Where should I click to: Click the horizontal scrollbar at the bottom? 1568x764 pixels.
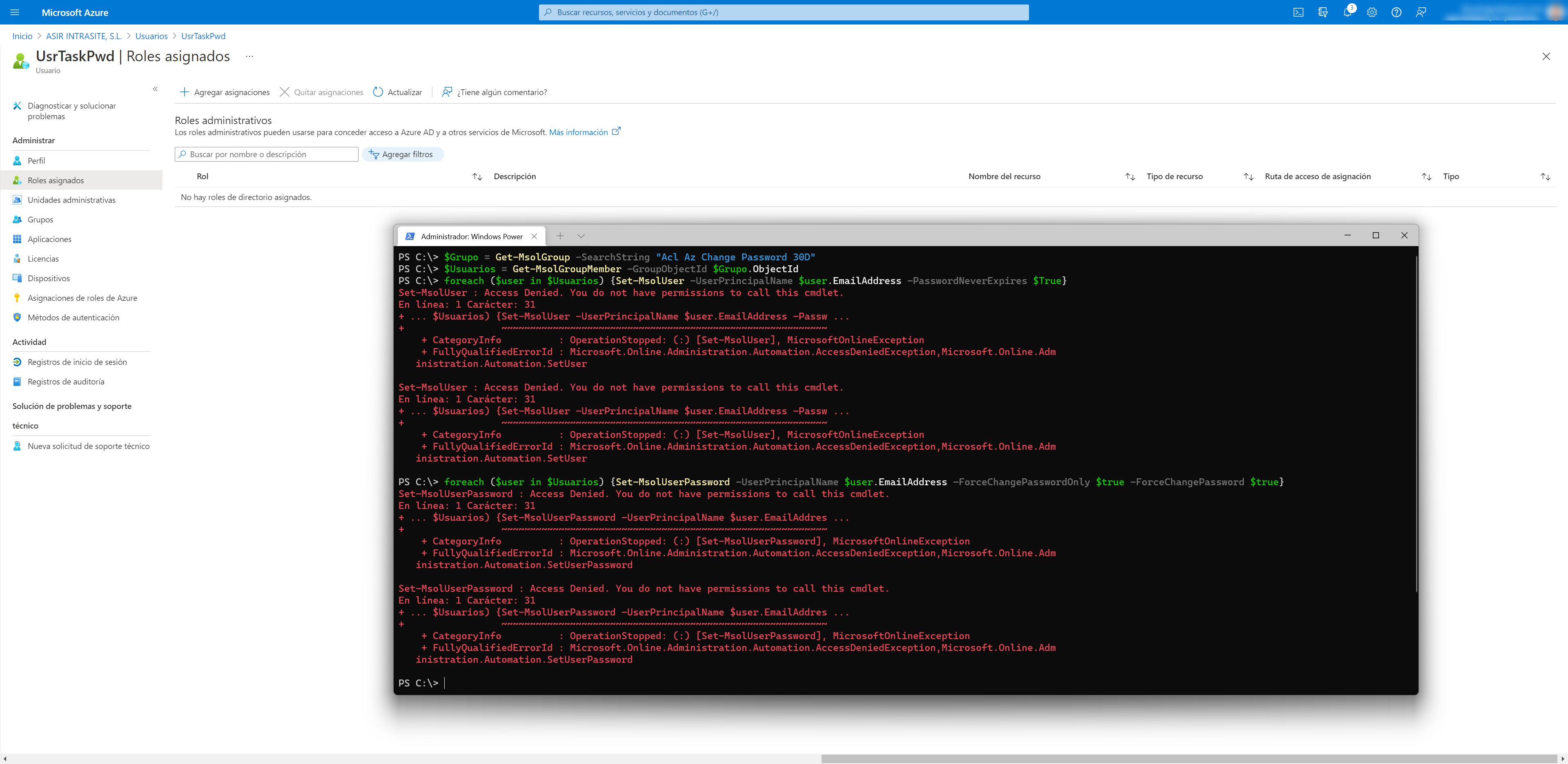(x=1190, y=759)
